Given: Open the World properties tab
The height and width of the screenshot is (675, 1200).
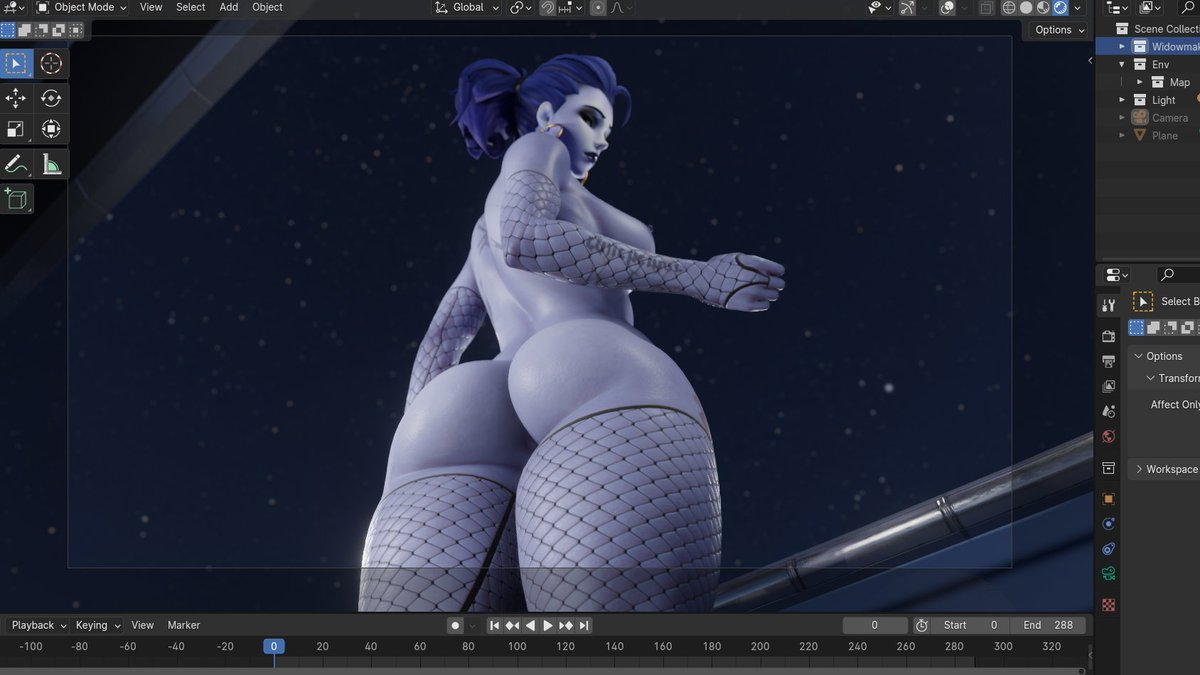Looking at the screenshot, I should click(x=1108, y=436).
